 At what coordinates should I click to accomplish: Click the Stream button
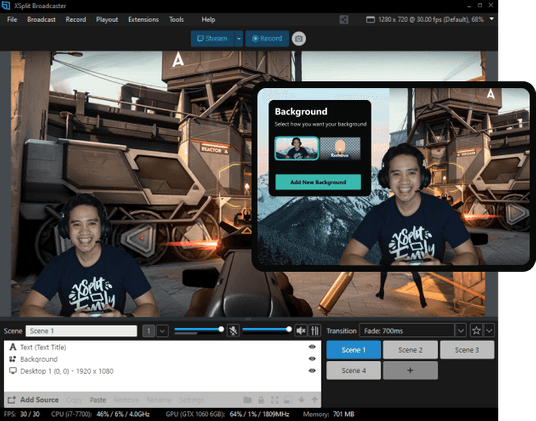click(212, 39)
